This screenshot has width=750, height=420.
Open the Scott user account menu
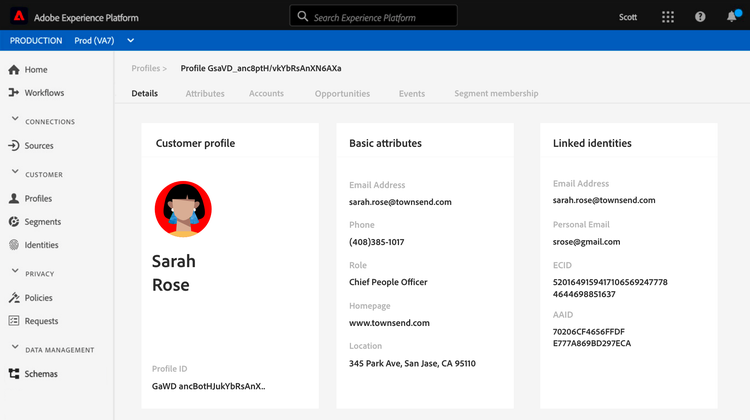(x=628, y=17)
